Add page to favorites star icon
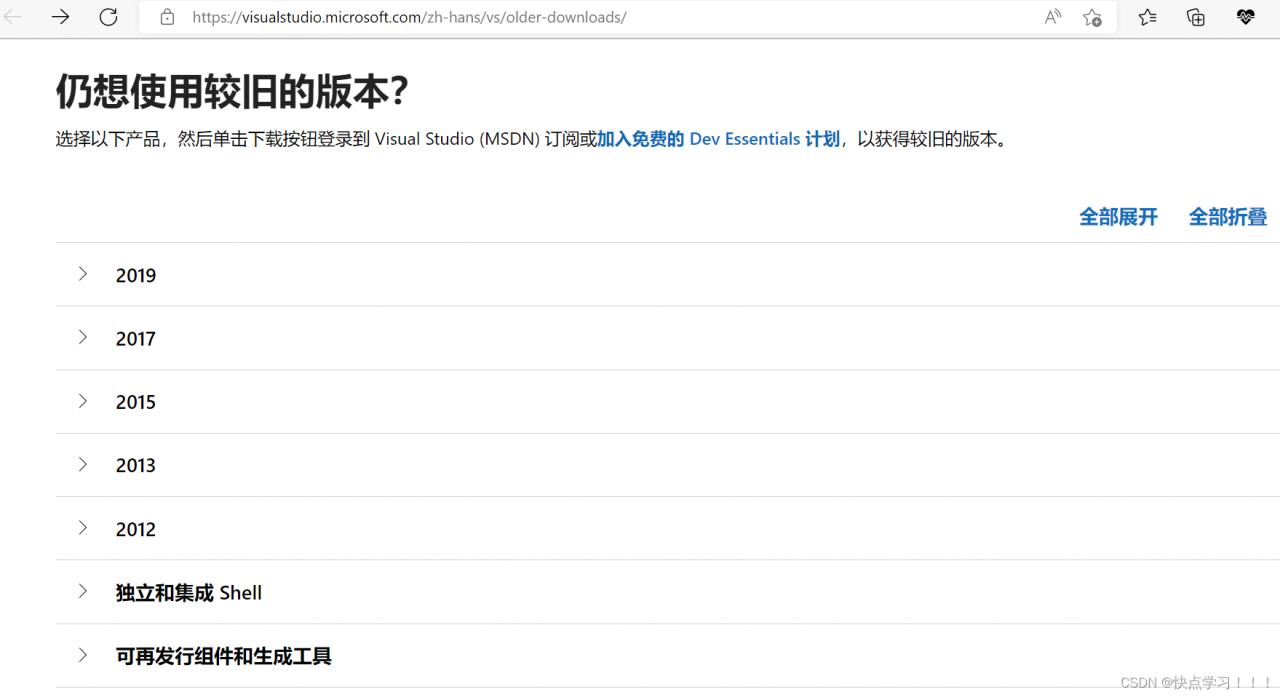 [1092, 17]
